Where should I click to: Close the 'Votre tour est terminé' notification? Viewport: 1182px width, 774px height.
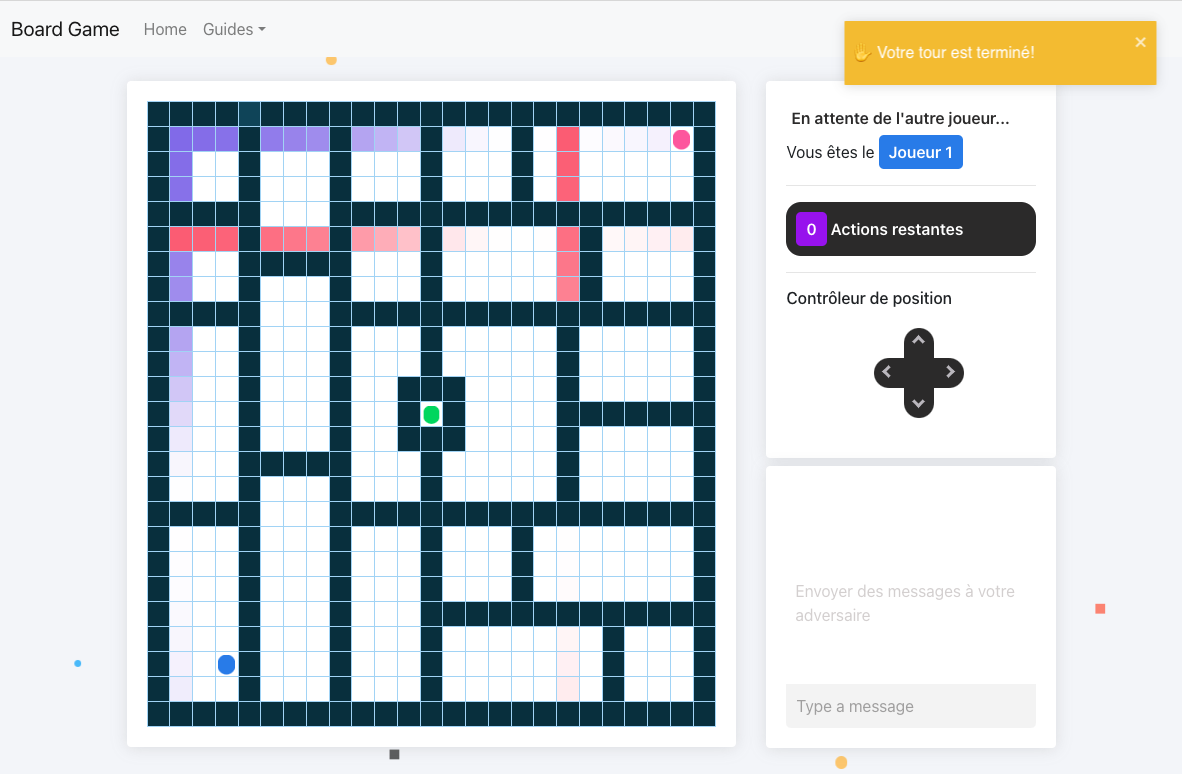tap(1140, 42)
